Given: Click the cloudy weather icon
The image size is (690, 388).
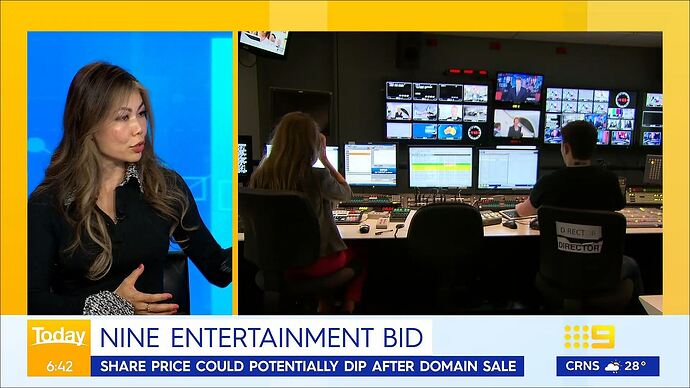Looking at the screenshot, I should tap(613, 366).
